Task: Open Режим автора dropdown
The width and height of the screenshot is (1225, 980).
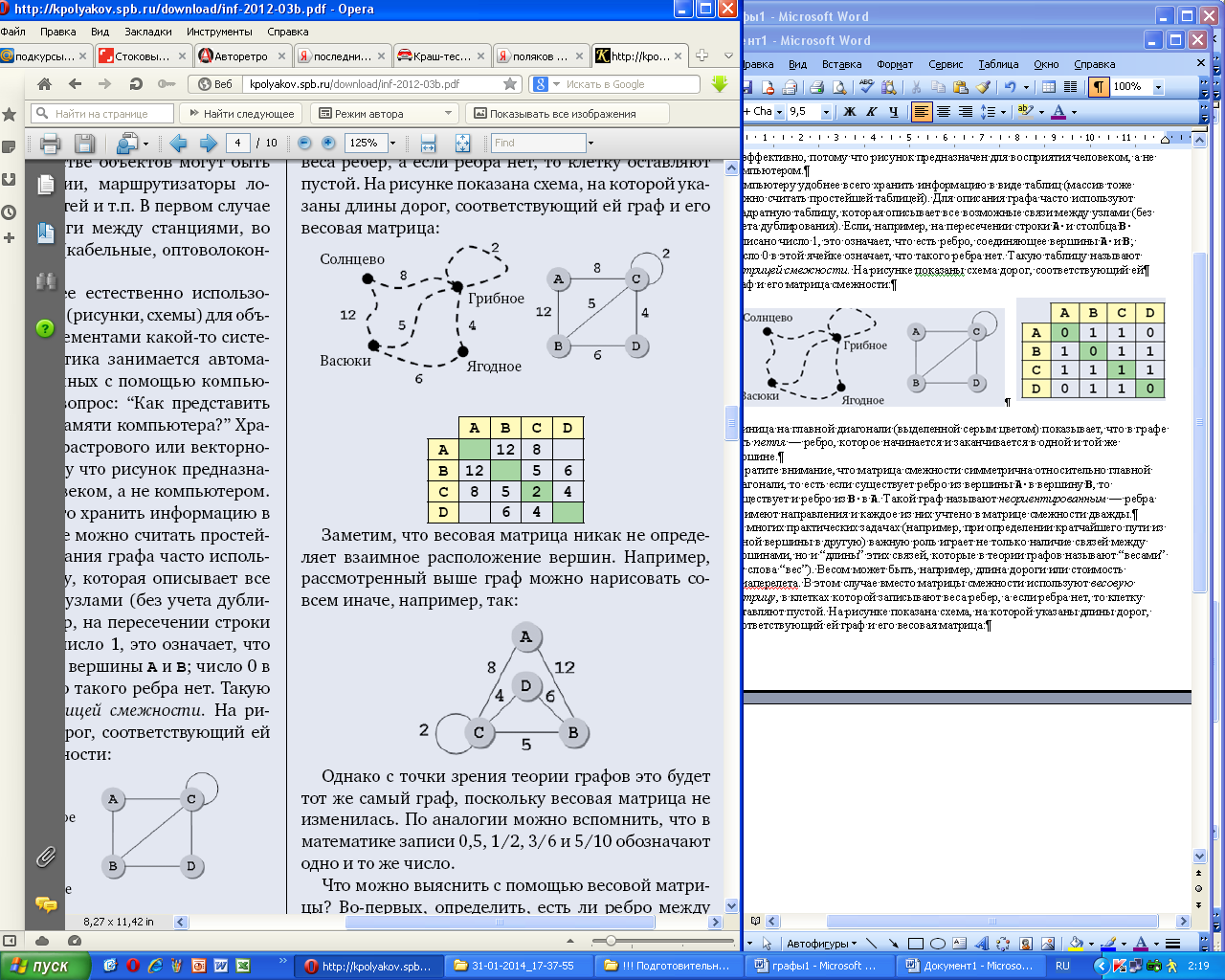Action: (387, 114)
